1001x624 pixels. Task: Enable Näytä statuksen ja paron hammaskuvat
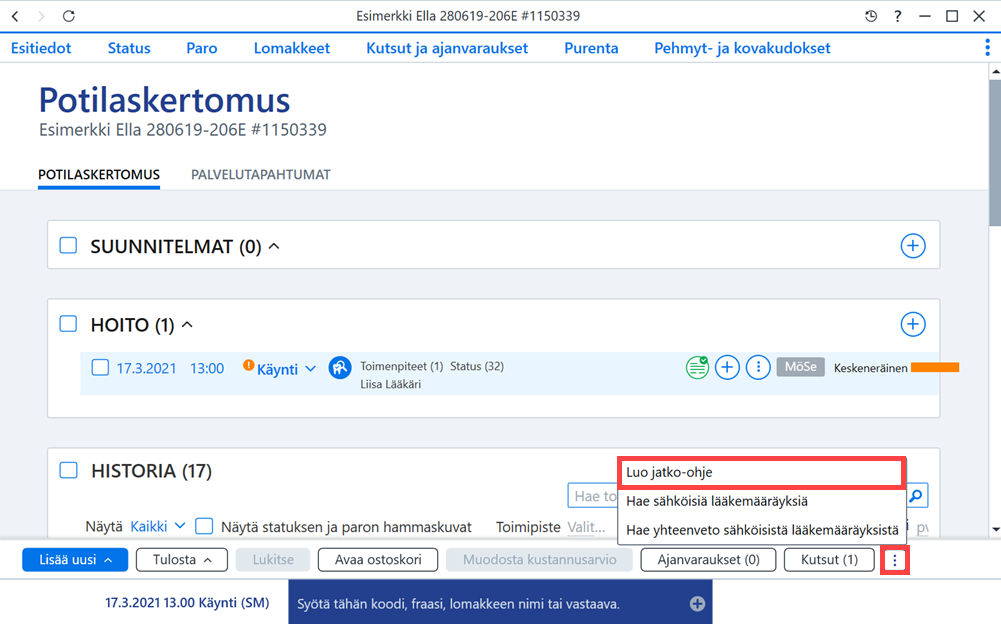click(x=204, y=526)
